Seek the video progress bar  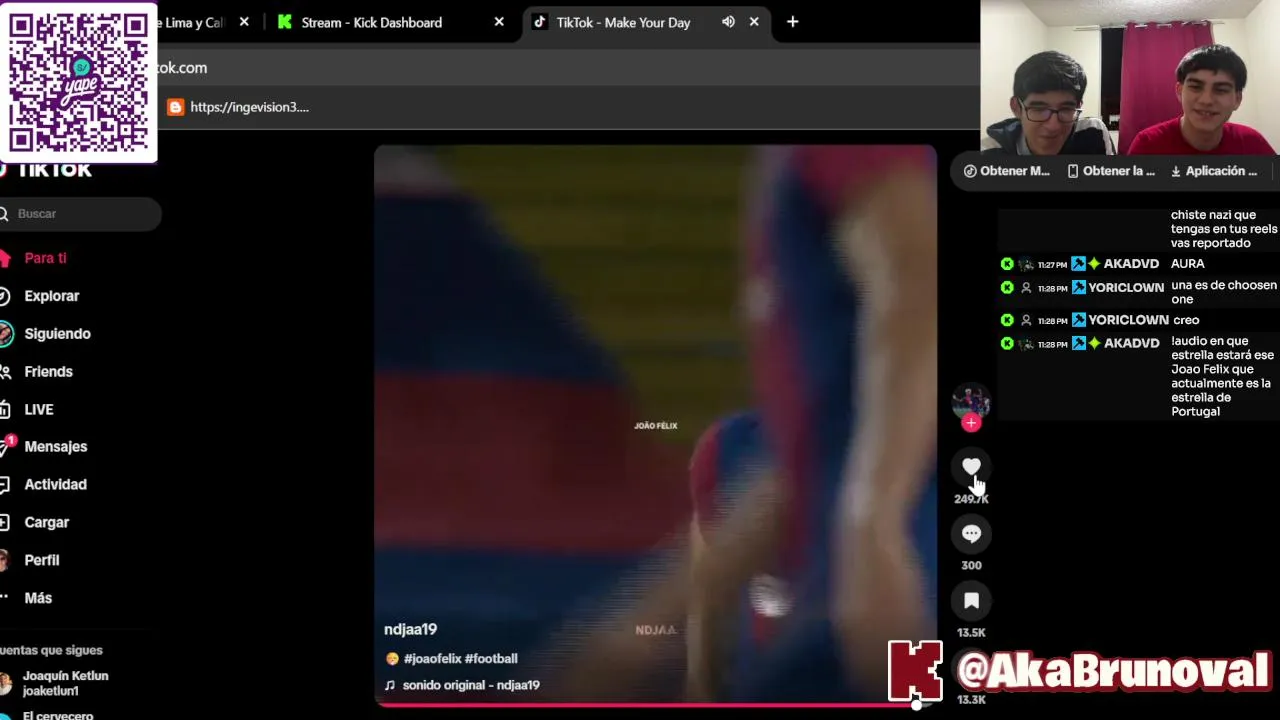click(x=655, y=704)
